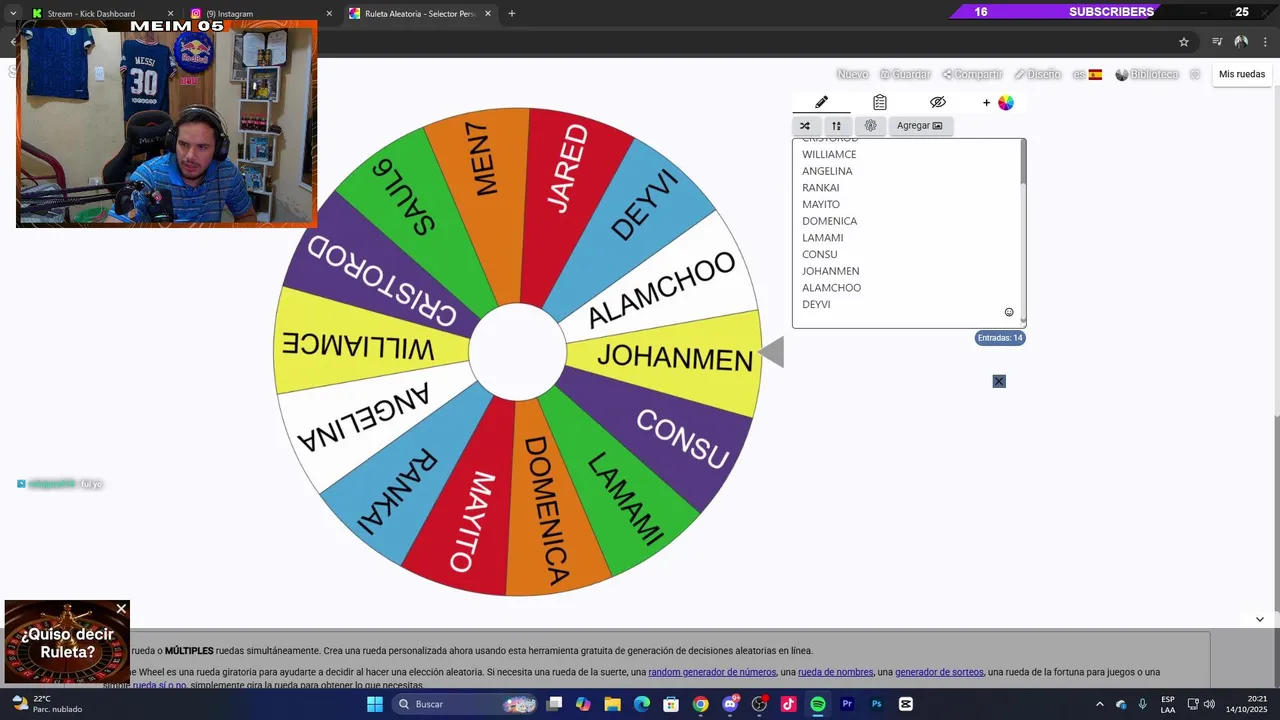Open the results clipboard list tab
1280x720 pixels.
click(x=879, y=102)
